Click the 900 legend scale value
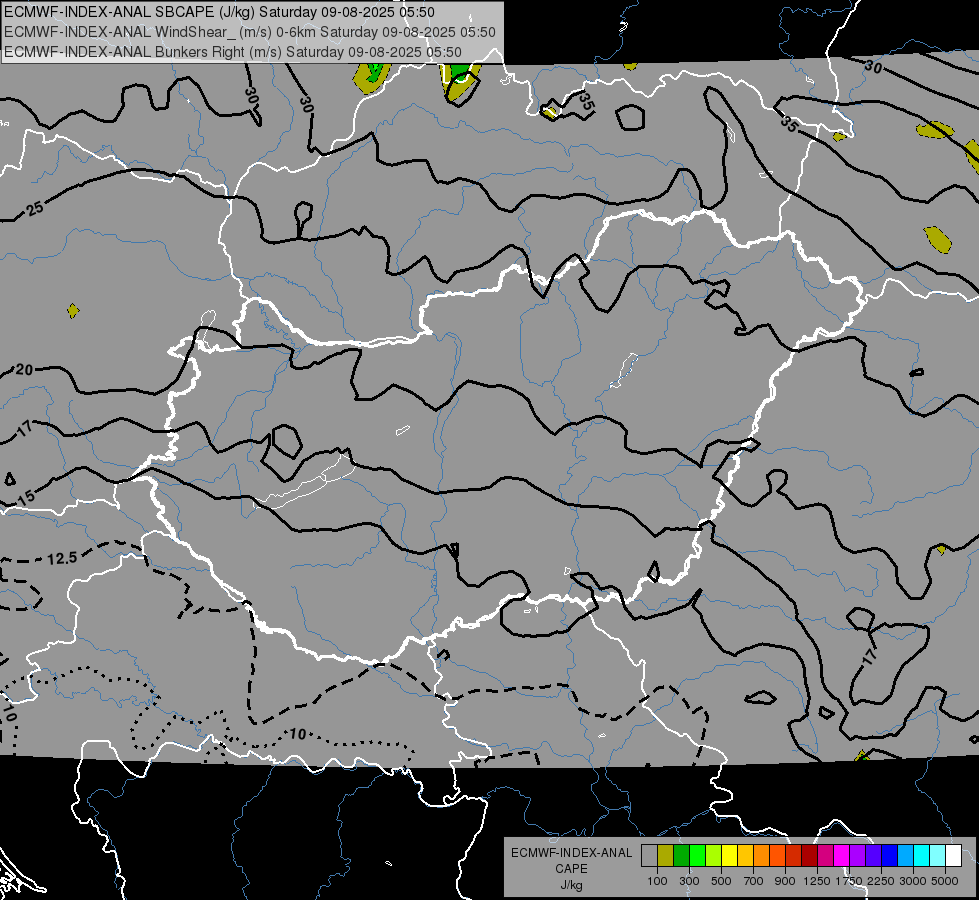 point(785,881)
